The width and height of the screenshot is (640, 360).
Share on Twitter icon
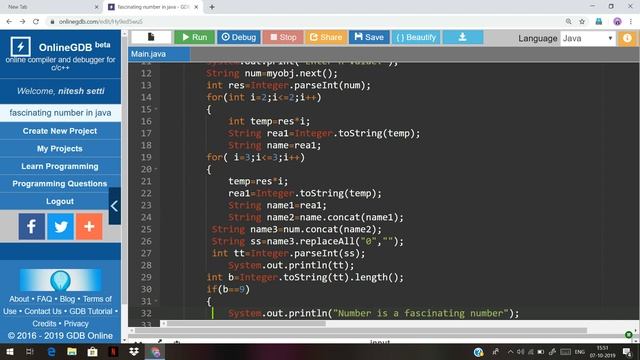60,226
